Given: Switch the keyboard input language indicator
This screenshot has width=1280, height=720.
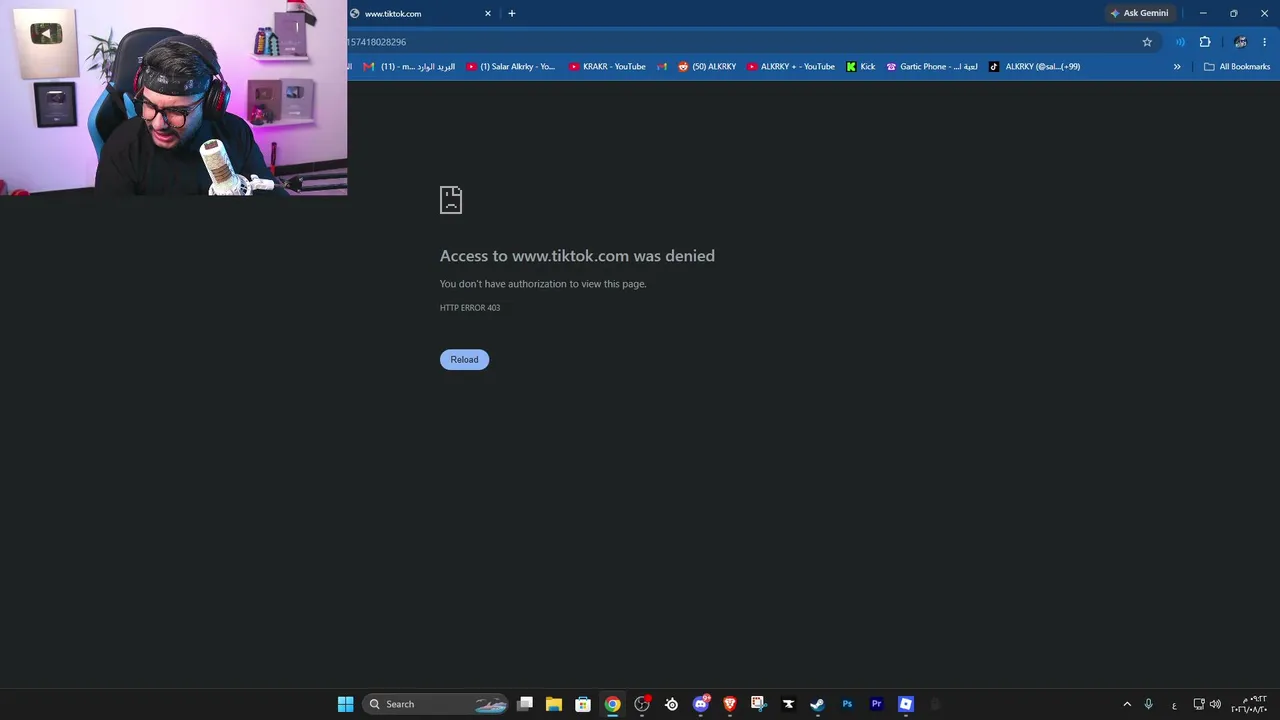Looking at the screenshot, I should point(1174,705).
